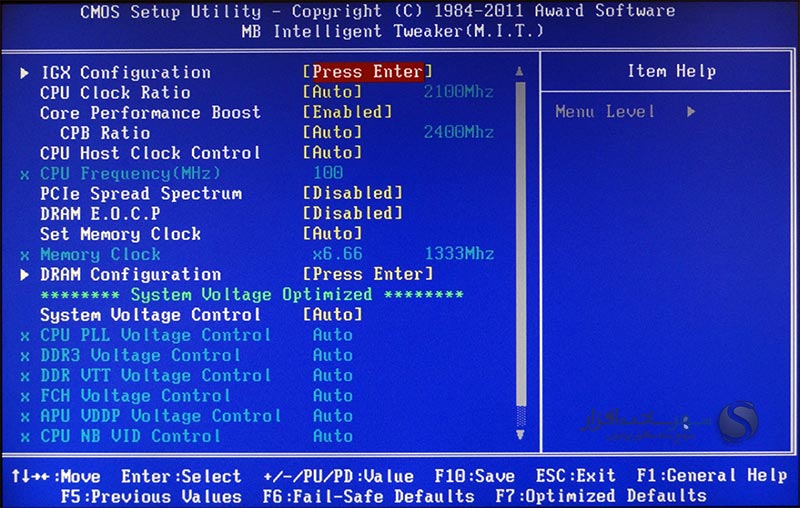Image resolution: width=800 pixels, height=508 pixels.
Task: Click the Menu Level indicator text
Action: [x=605, y=112]
